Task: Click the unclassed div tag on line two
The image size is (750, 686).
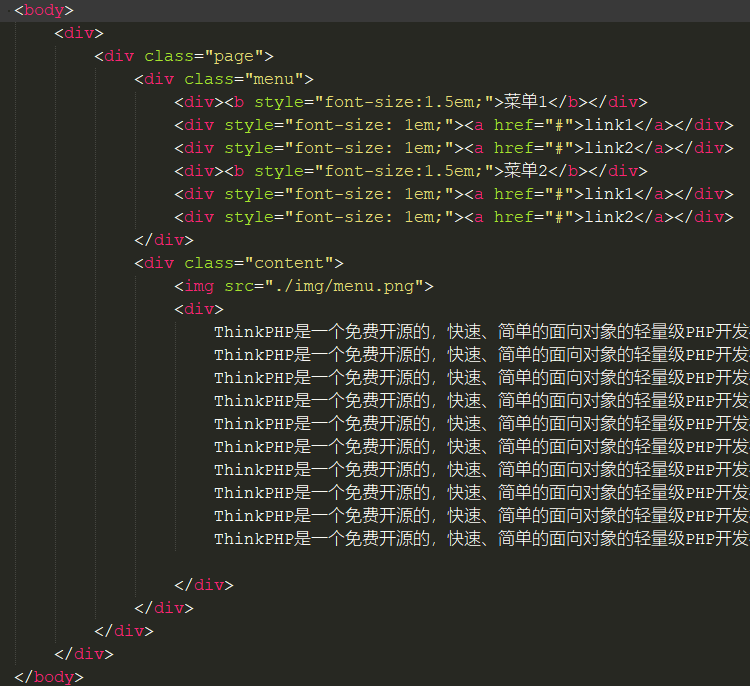Action: pos(79,33)
